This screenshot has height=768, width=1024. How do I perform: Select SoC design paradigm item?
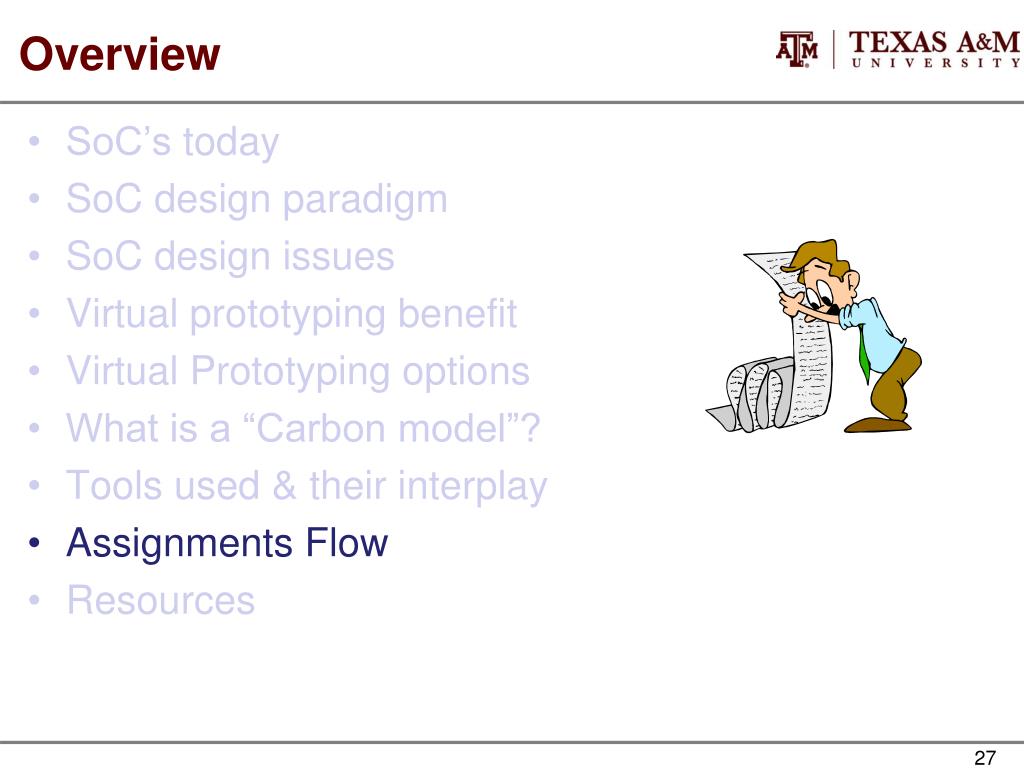coord(257,199)
